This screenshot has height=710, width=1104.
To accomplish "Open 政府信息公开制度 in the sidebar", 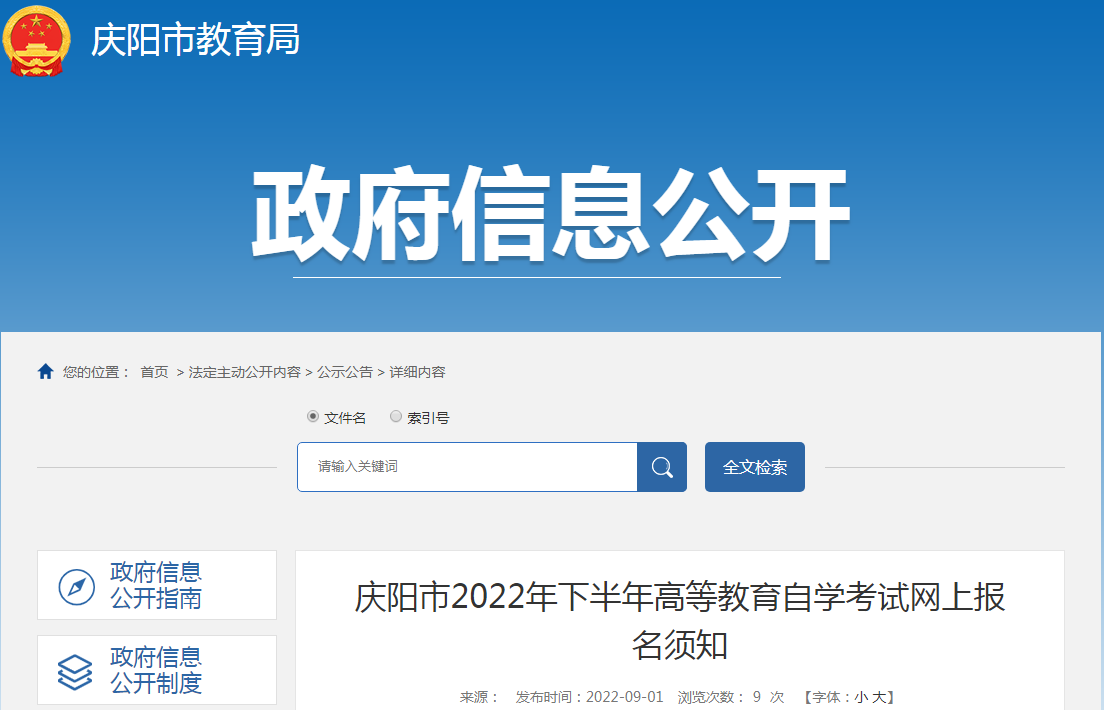I will [157, 670].
